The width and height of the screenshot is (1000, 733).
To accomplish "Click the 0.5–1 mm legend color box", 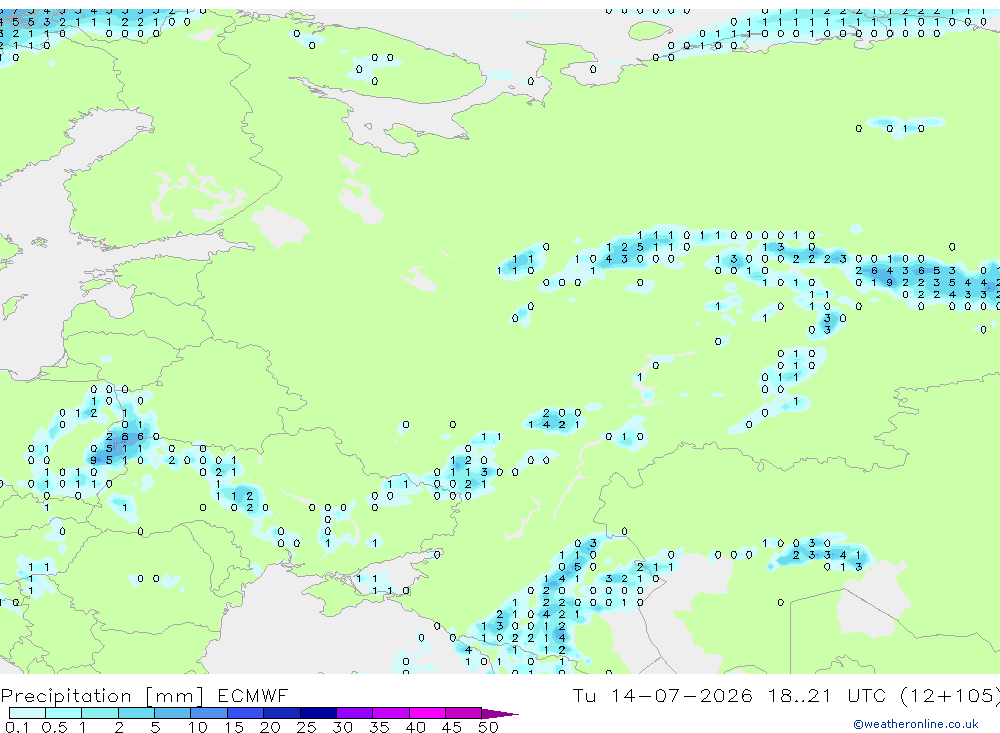I will [63, 713].
